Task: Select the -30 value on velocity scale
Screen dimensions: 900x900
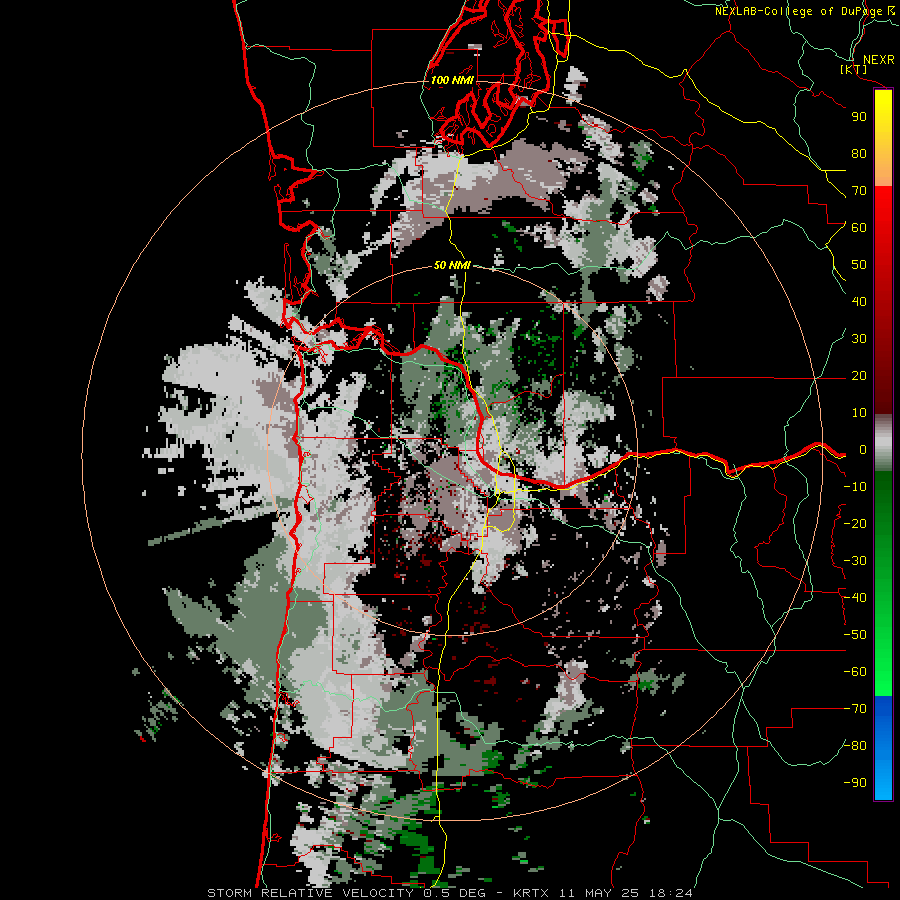Action: (855, 561)
